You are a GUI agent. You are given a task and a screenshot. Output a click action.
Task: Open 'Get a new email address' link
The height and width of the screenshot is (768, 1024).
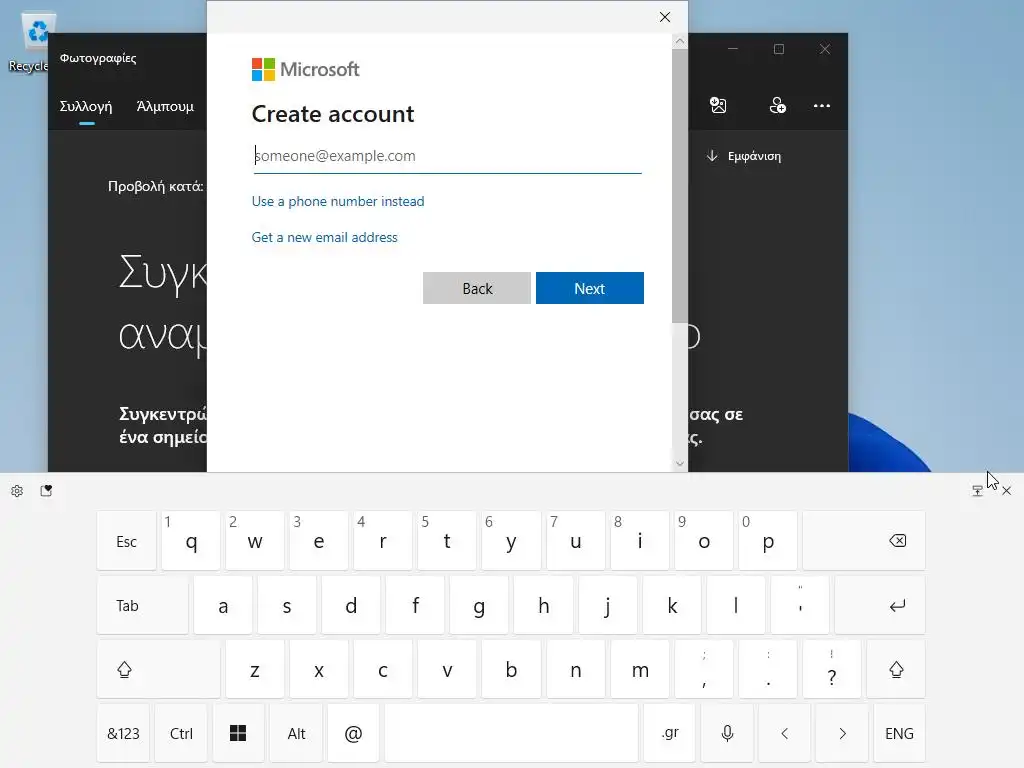coord(325,237)
